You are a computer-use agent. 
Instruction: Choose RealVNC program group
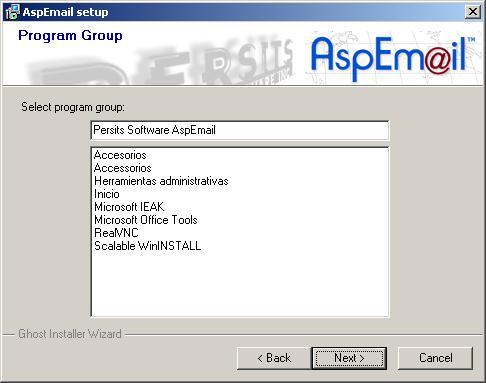(116, 233)
